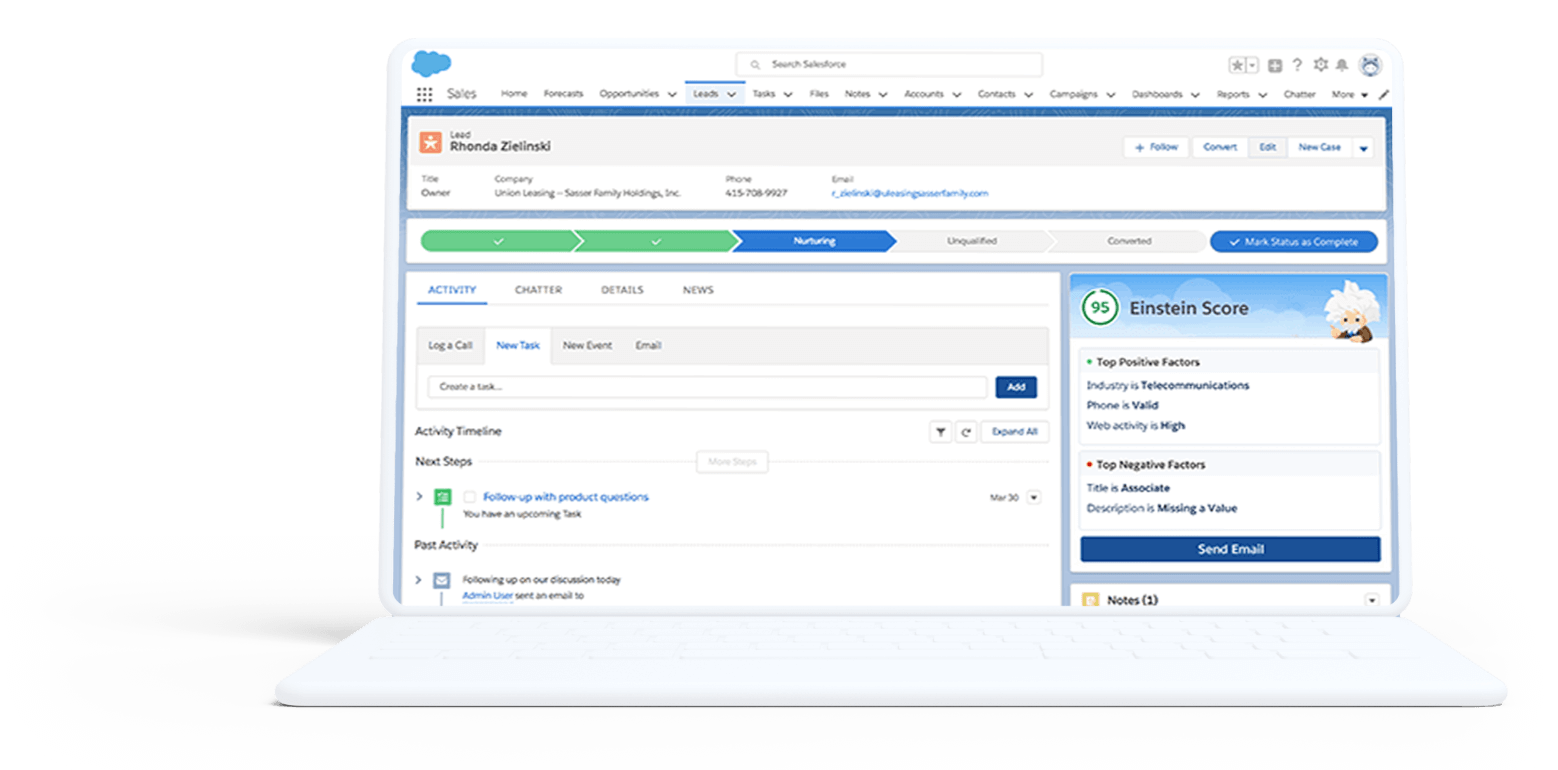
Task: Open the App Launcher grid icon
Action: click(x=424, y=94)
